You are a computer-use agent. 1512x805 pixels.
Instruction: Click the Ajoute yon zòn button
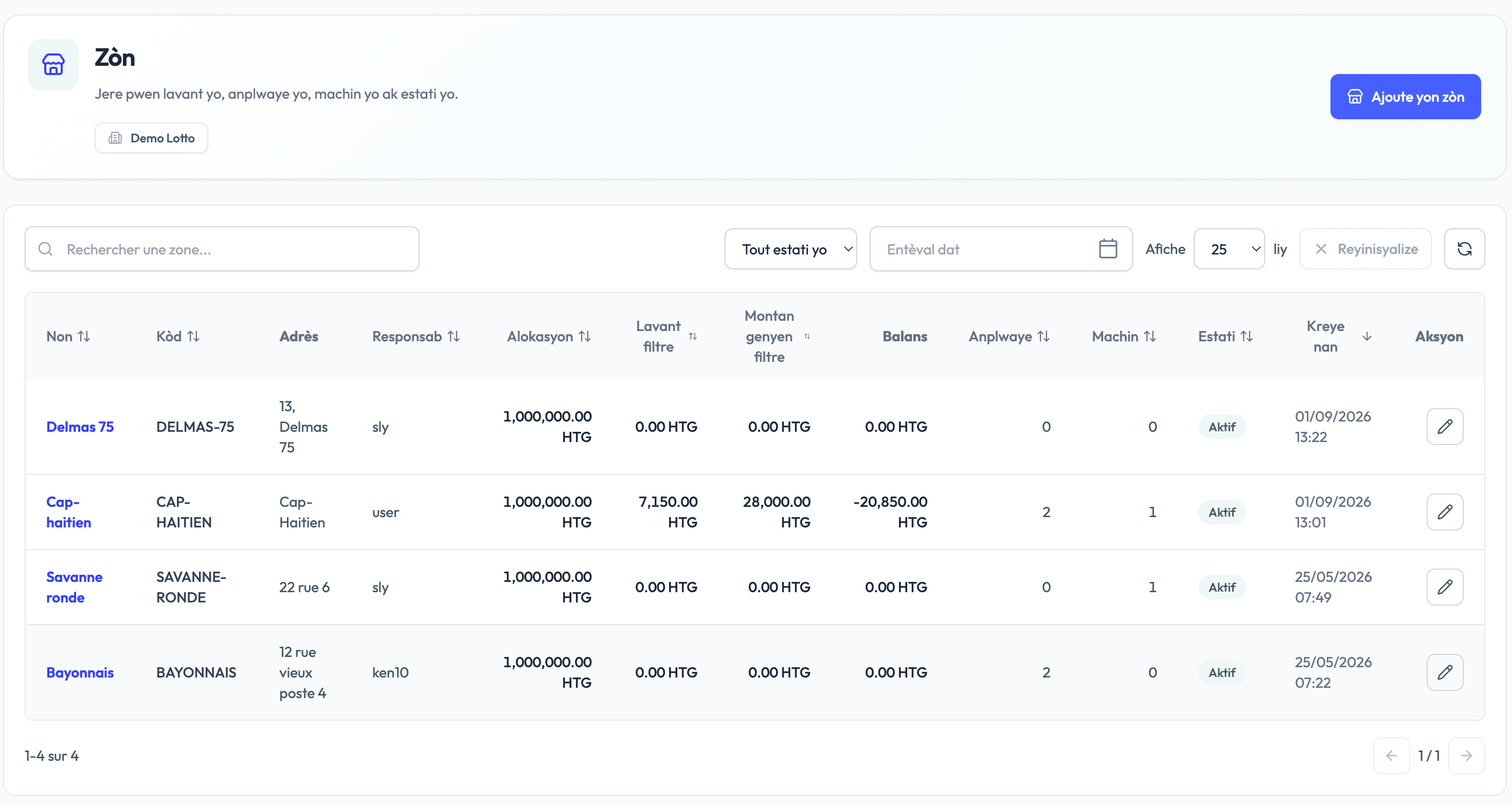[x=1405, y=97]
